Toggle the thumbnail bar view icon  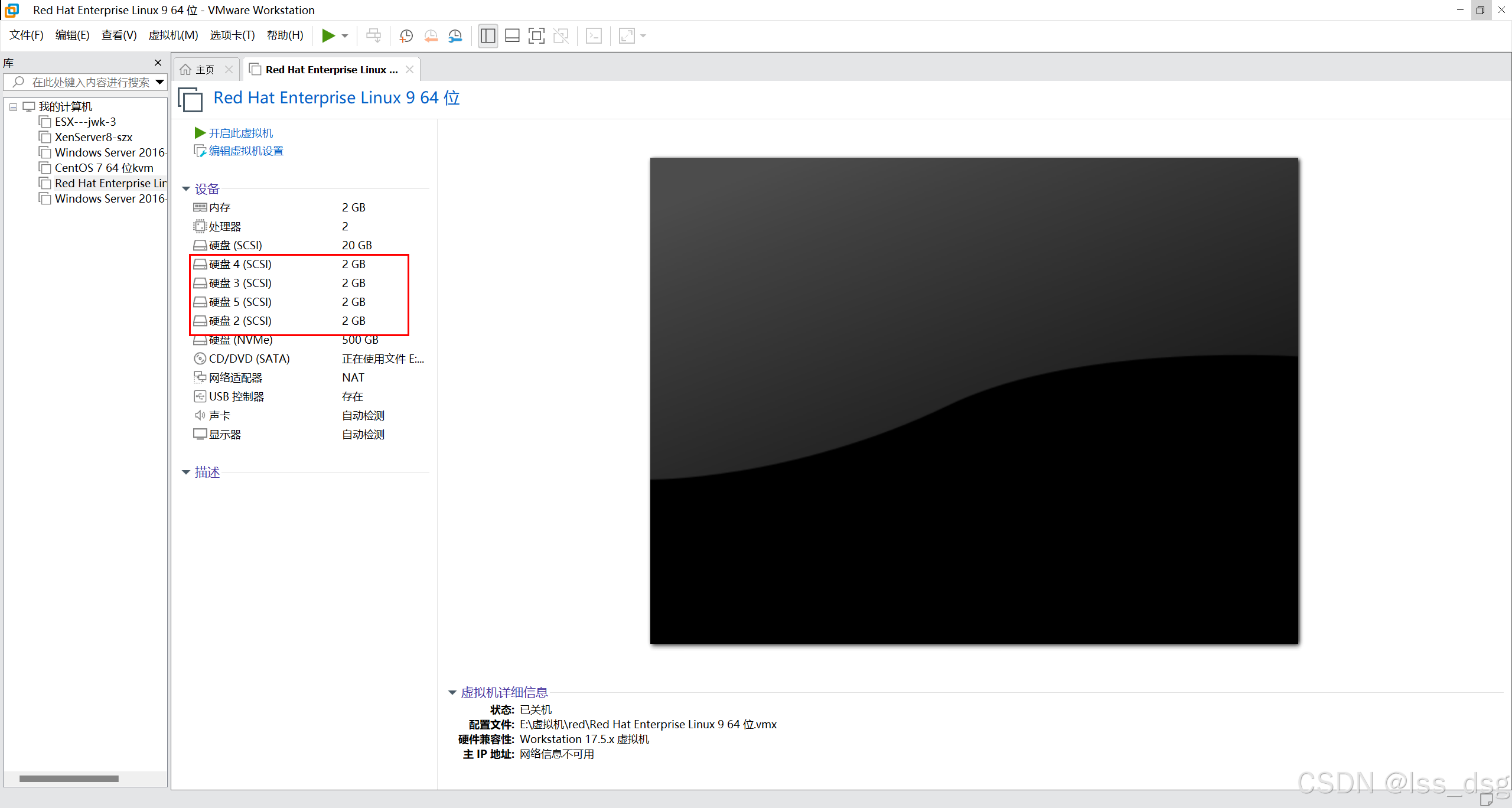click(x=512, y=36)
